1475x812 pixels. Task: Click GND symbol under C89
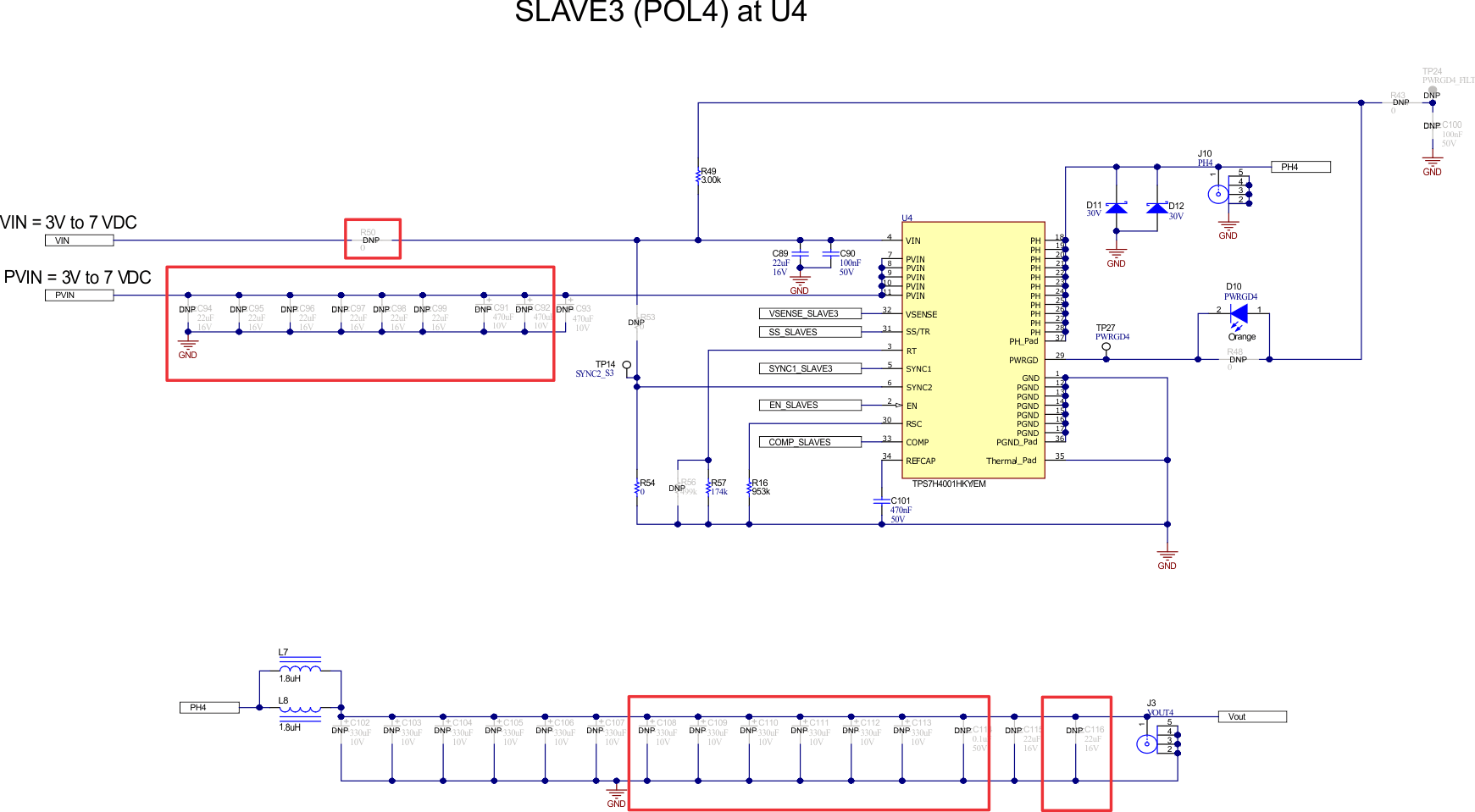800,283
